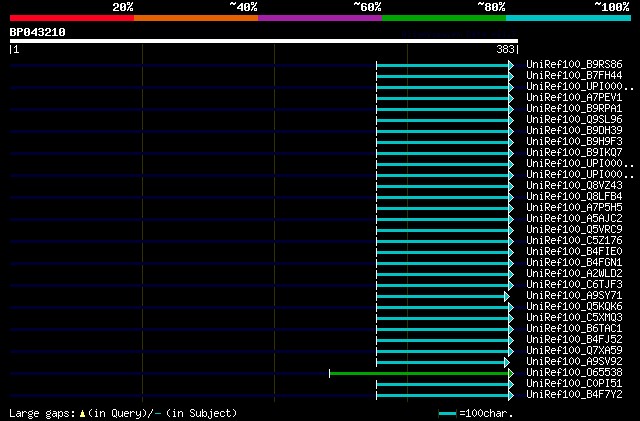
Task: Click the UniRef100_Q5VRC9 subject name
Action: pyautogui.click(x=574, y=230)
